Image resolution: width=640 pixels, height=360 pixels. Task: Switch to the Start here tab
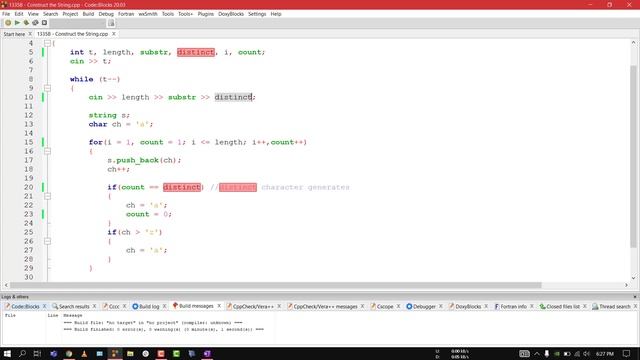tap(14, 34)
